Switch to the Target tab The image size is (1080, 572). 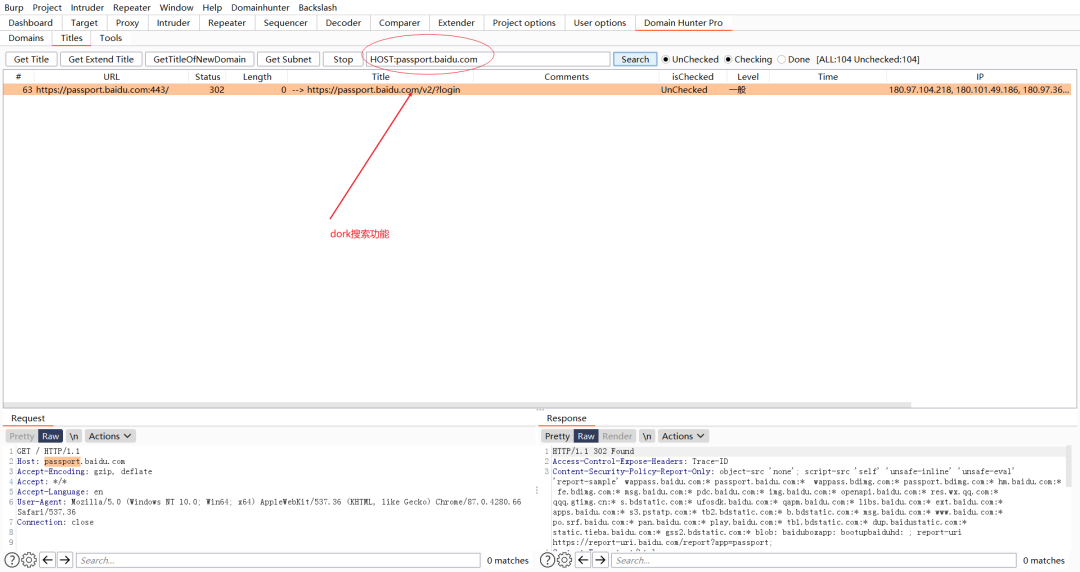84,23
